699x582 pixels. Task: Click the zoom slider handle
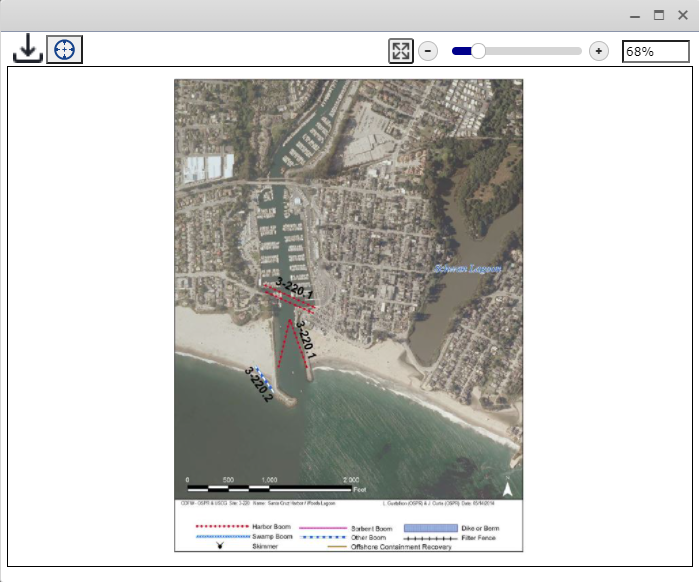pyautogui.click(x=478, y=51)
